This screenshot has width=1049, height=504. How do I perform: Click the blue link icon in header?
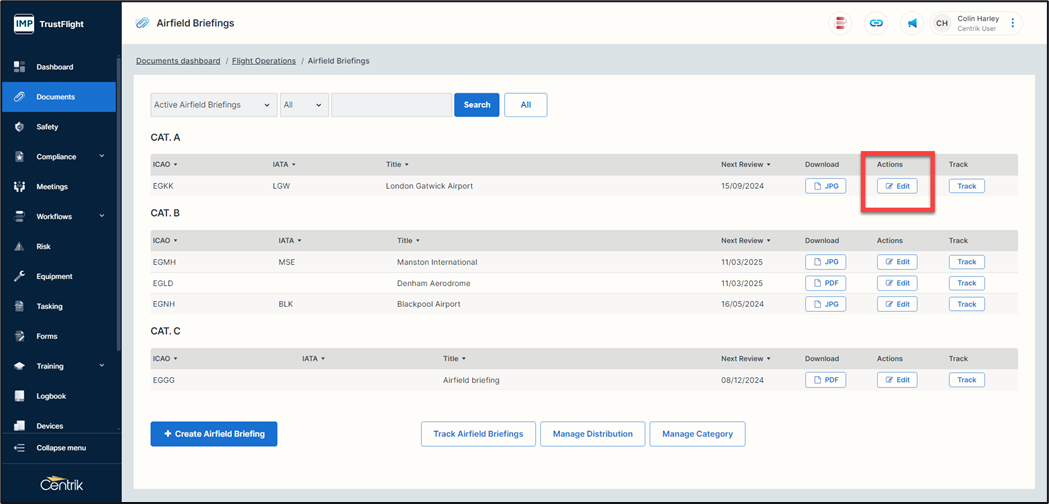click(876, 23)
